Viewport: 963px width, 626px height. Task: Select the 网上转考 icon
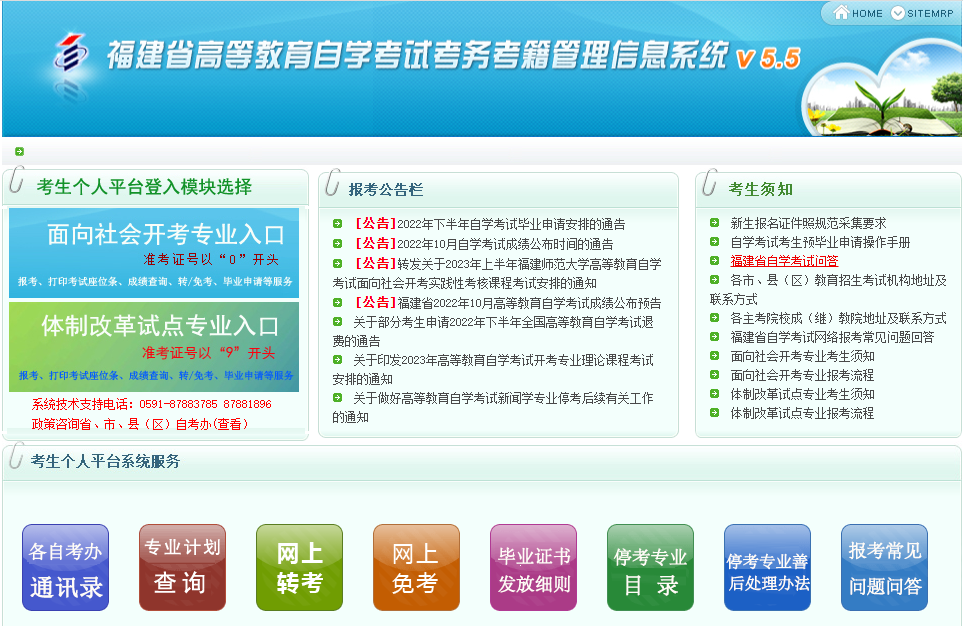click(x=298, y=566)
